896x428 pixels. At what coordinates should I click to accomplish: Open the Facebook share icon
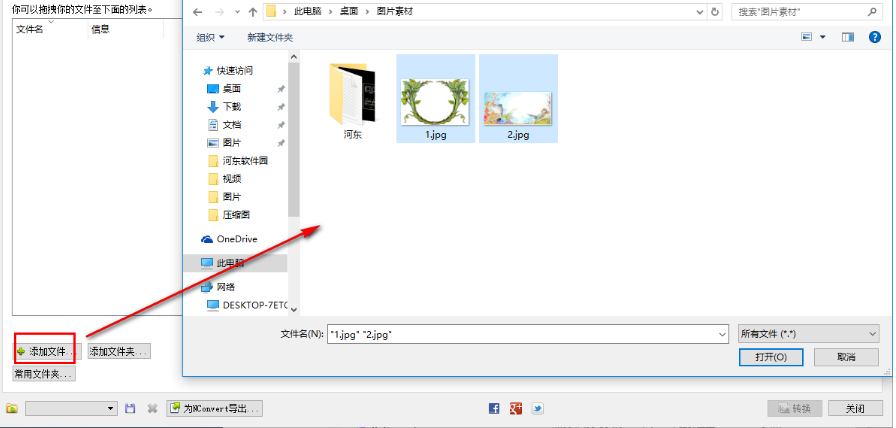click(494, 409)
